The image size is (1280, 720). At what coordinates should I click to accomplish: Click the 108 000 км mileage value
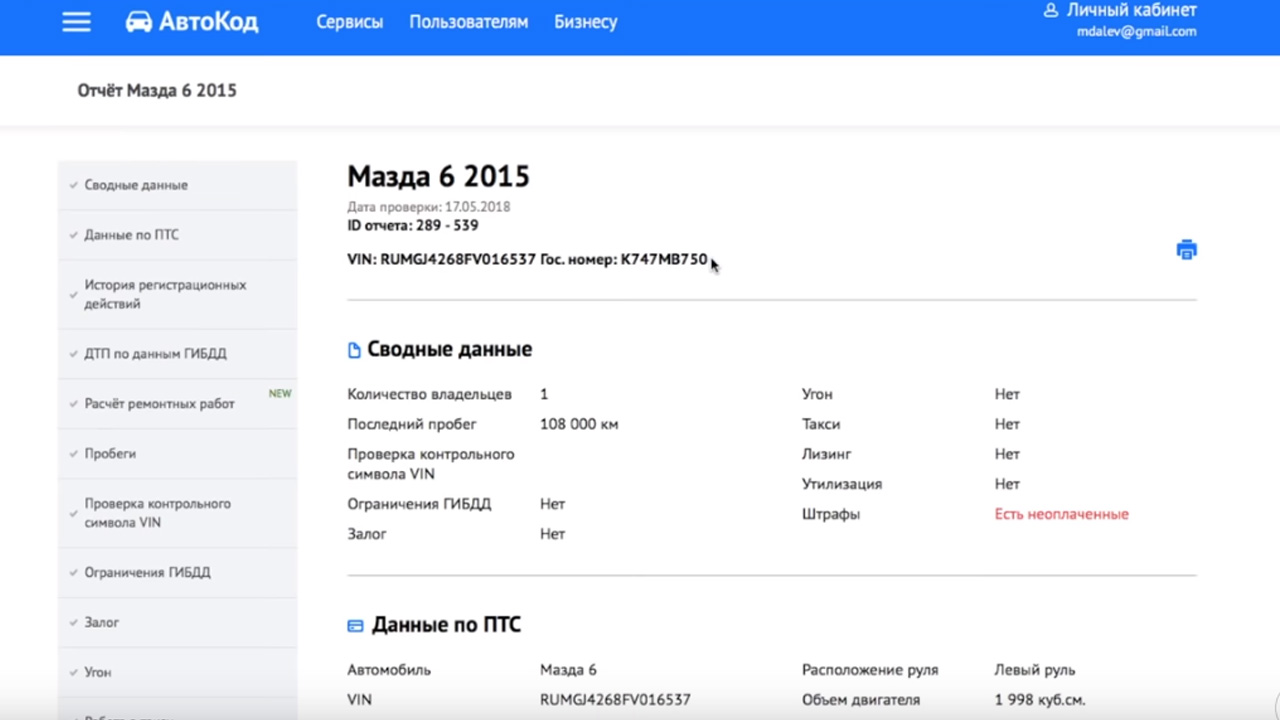(x=579, y=424)
